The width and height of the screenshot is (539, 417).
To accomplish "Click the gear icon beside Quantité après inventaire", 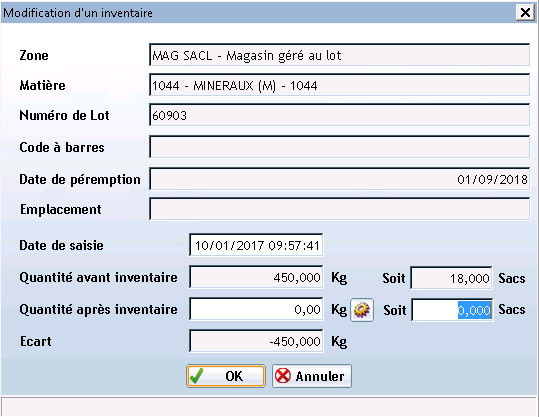I will (362, 310).
